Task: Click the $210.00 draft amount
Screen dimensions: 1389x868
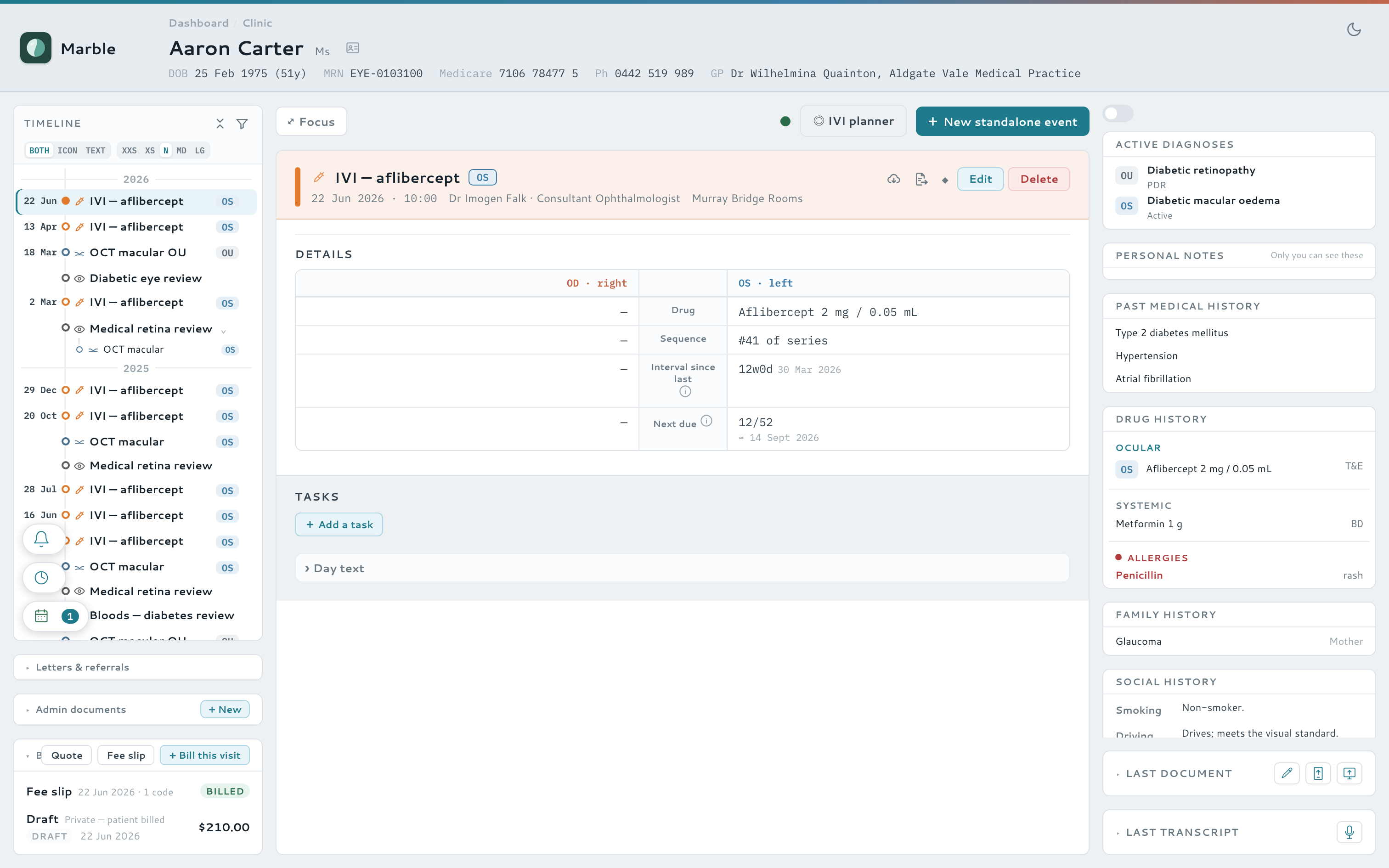Action: tap(224, 827)
